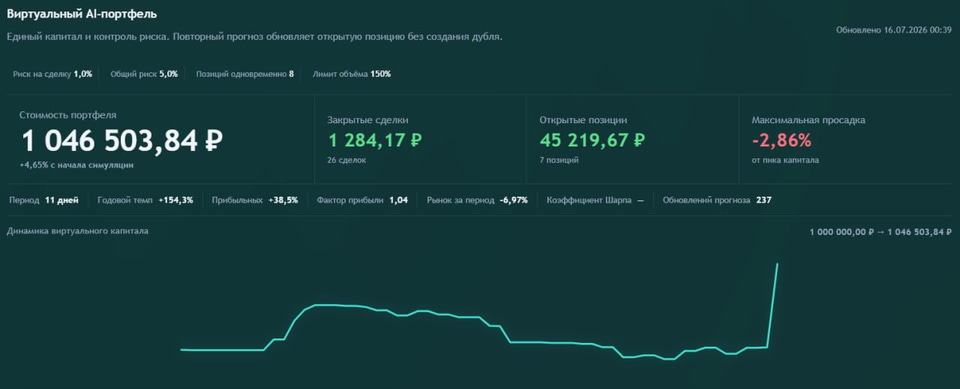Click portfolio value 1 046 503,84 ₽
Screen dimensions: 960x389
[x=122, y=141]
